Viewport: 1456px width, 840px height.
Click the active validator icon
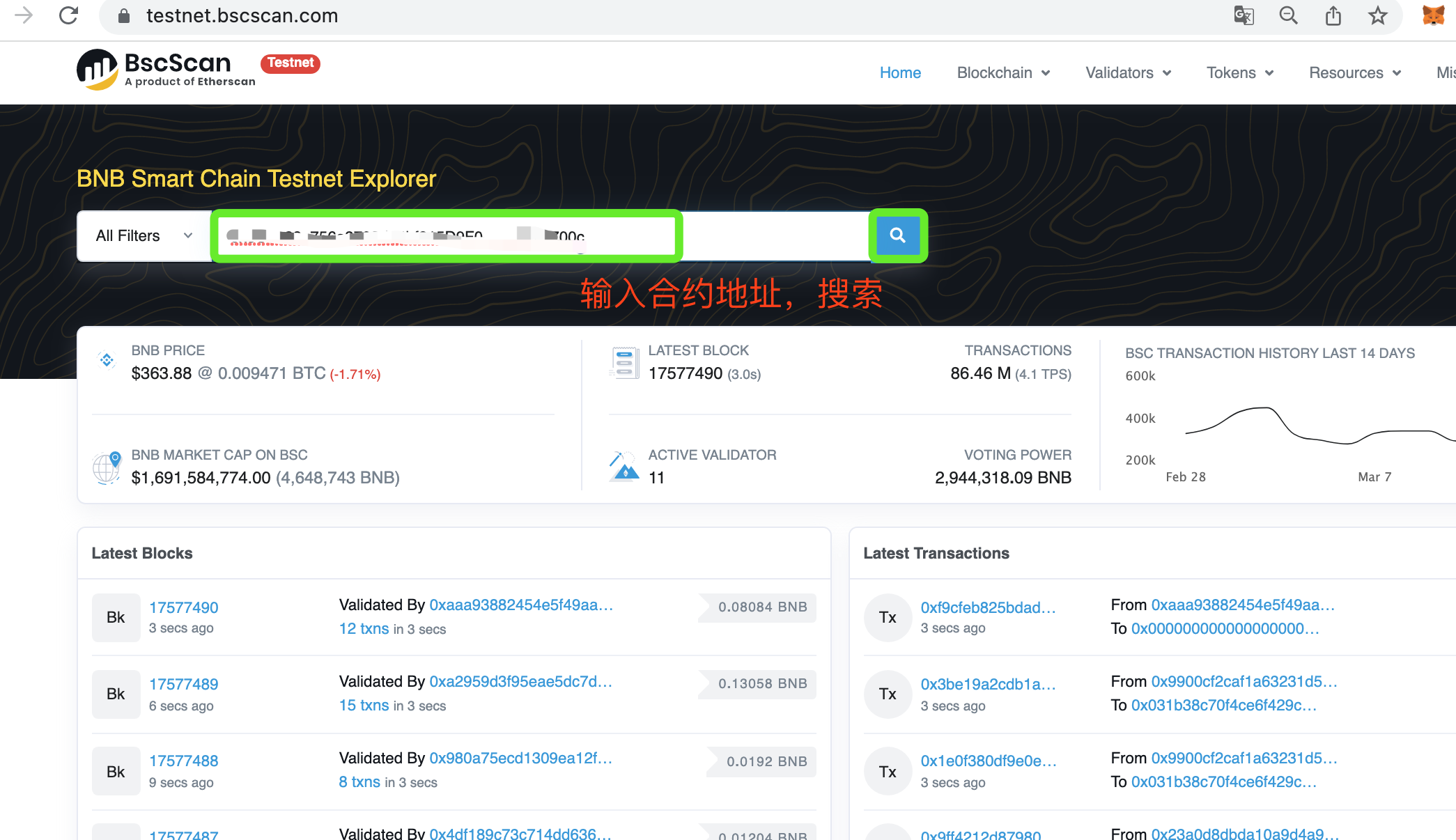(624, 467)
